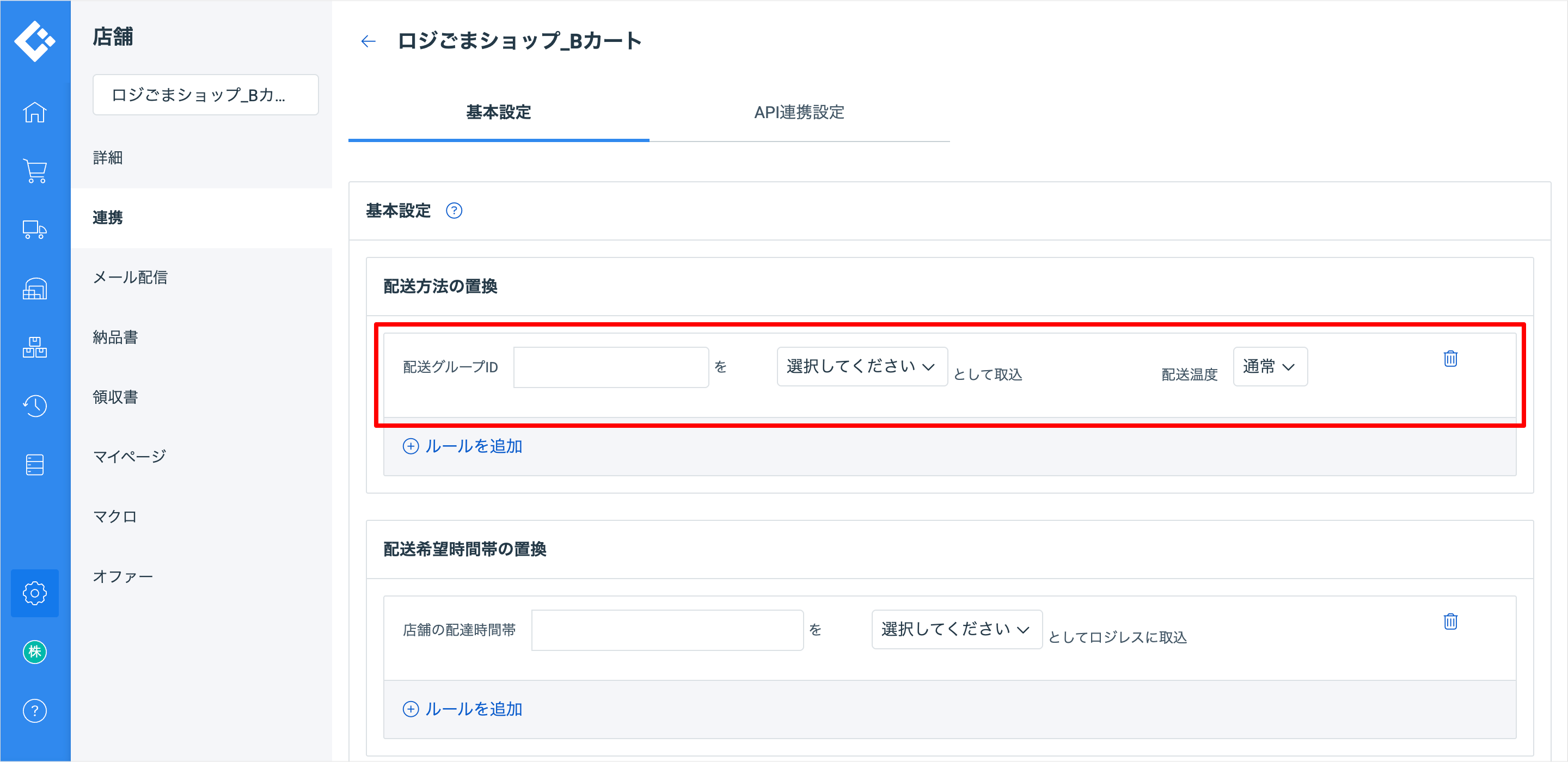Click the 配送グループID input field
This screenshot has height=762, width=1568.
(610, 367)
